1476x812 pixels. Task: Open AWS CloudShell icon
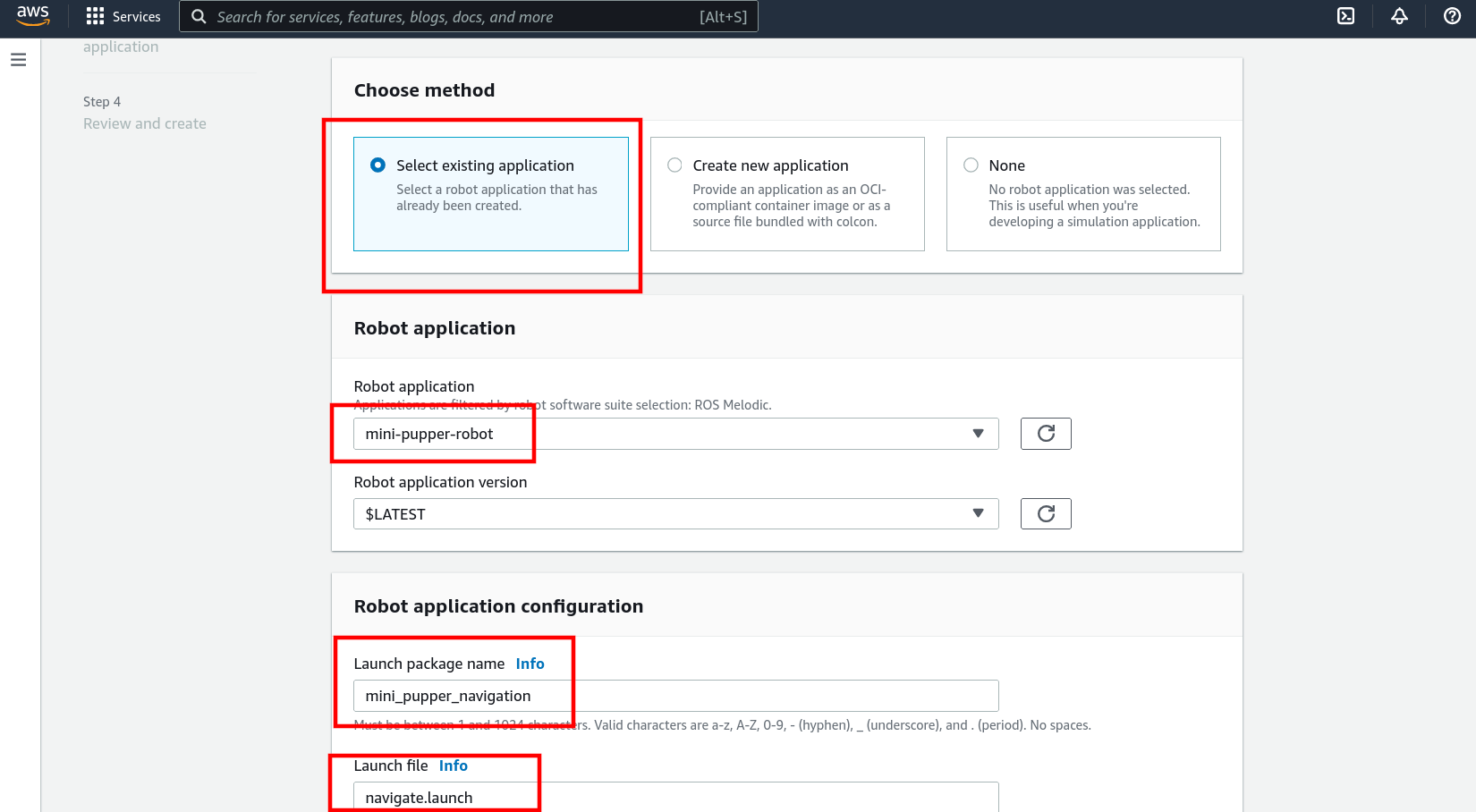pyautogui.click(x=1345, y=16)
